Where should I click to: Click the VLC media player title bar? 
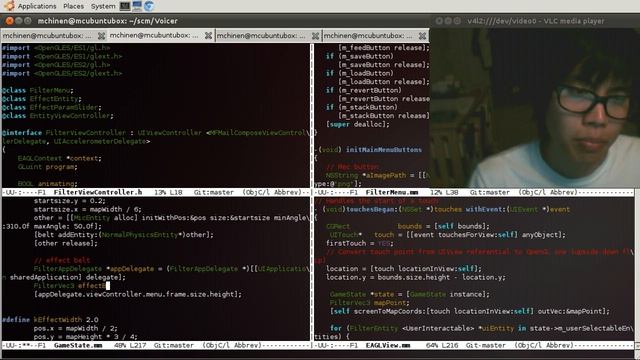coord(535,21)
